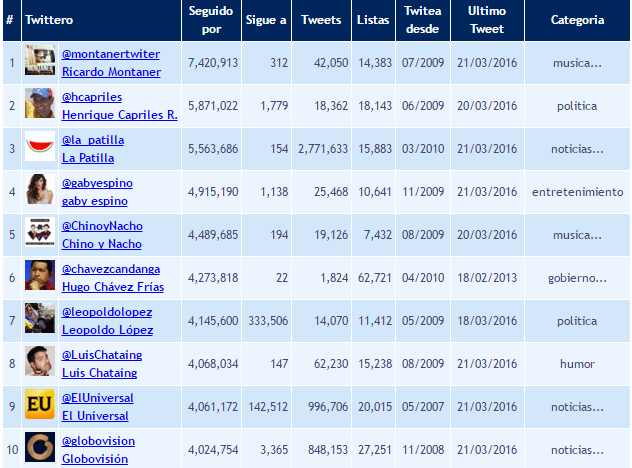Click the Tweets column header
Image resolution: width=632 pixels, height=468 pixels.
(321, 20)
